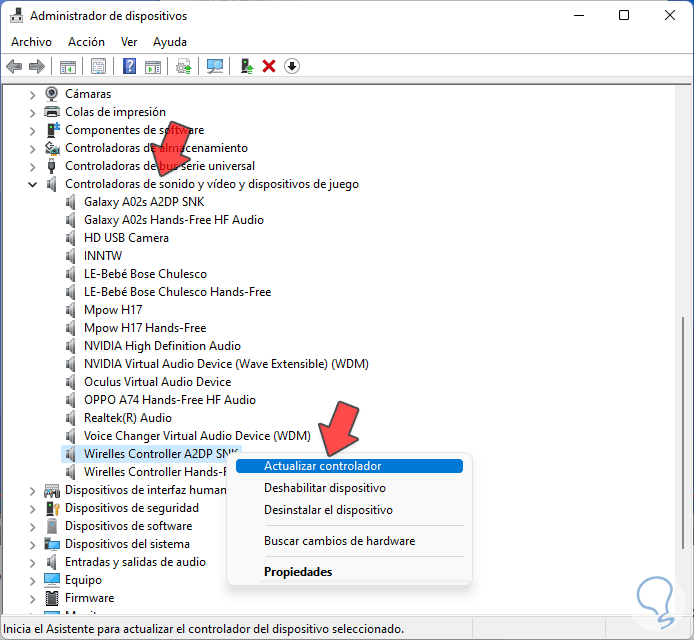The image size is (694, 640).
Task: Toggle the console tree pane icon
Action: (x=68, y=66)
